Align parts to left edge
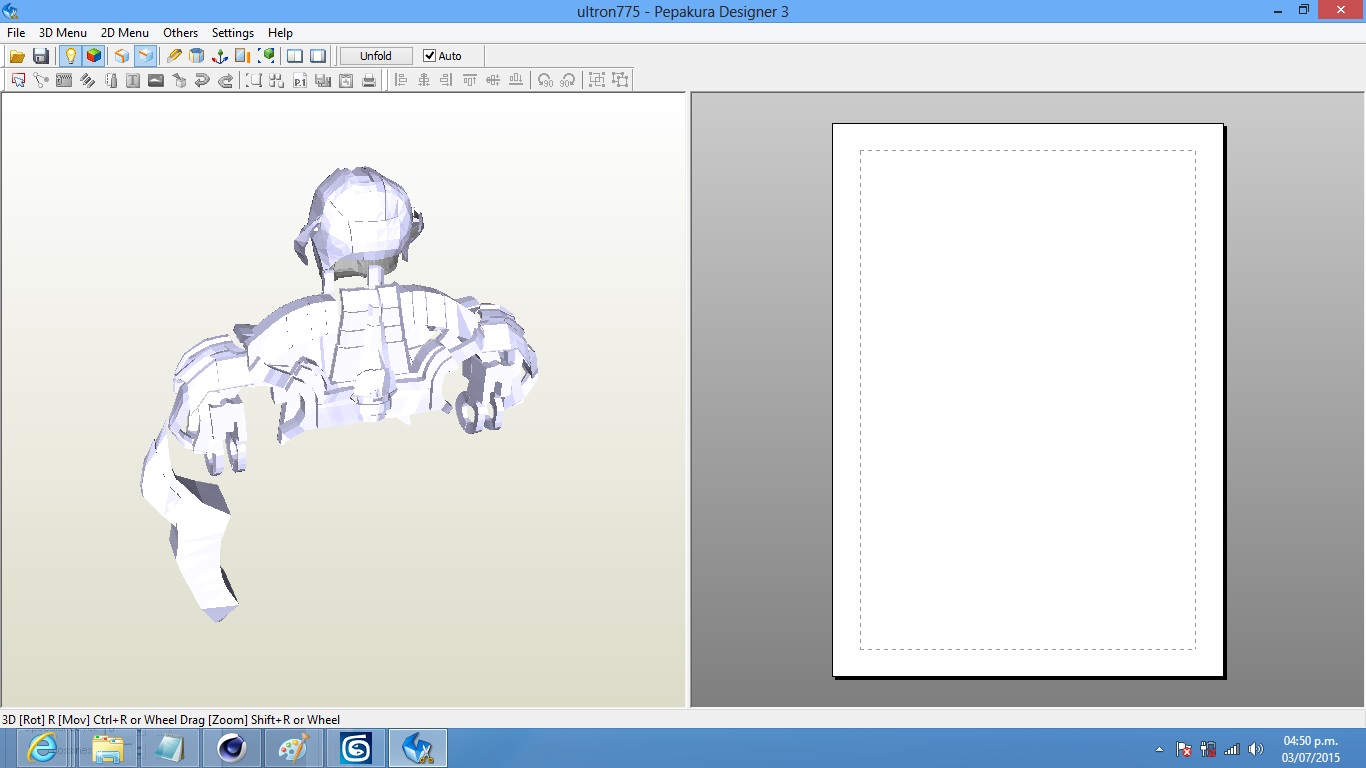 401,80
